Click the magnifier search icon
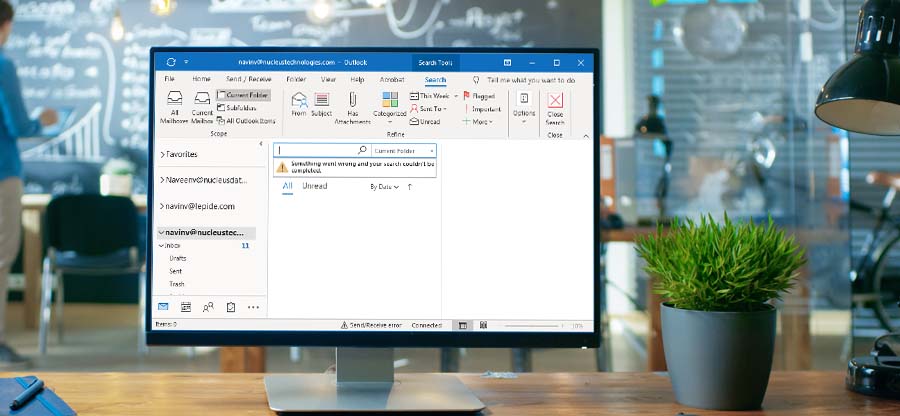This screenshot has width=900, height=416. click(x=362, y=150)
